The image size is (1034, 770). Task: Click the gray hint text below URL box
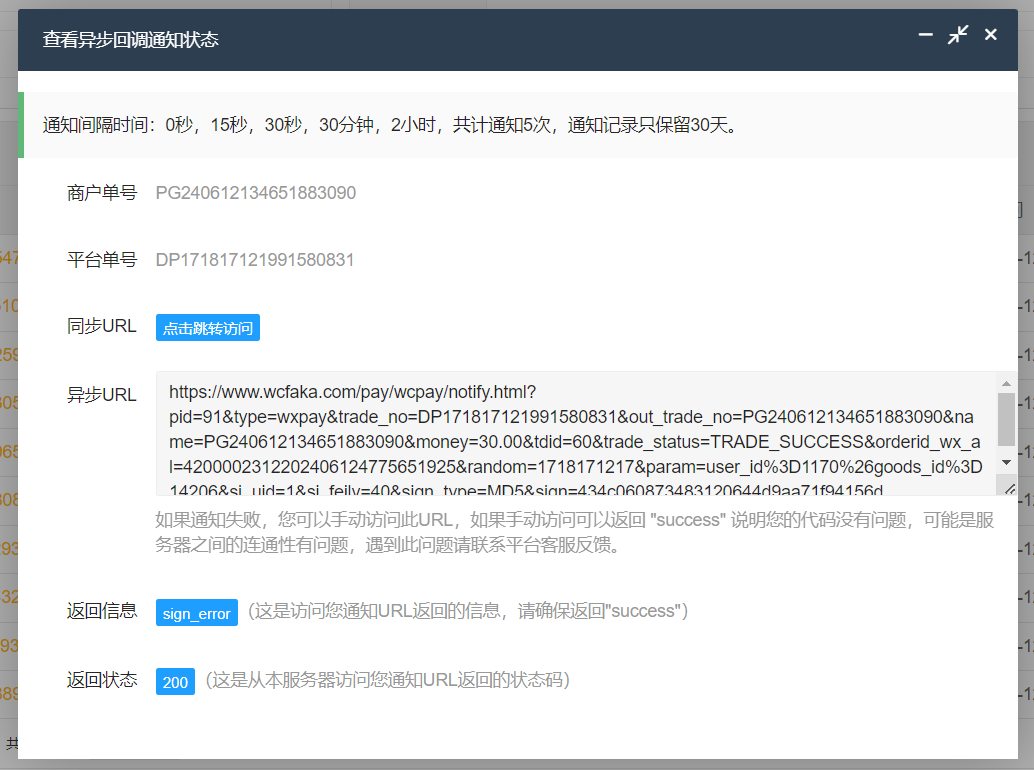point(574,533)
